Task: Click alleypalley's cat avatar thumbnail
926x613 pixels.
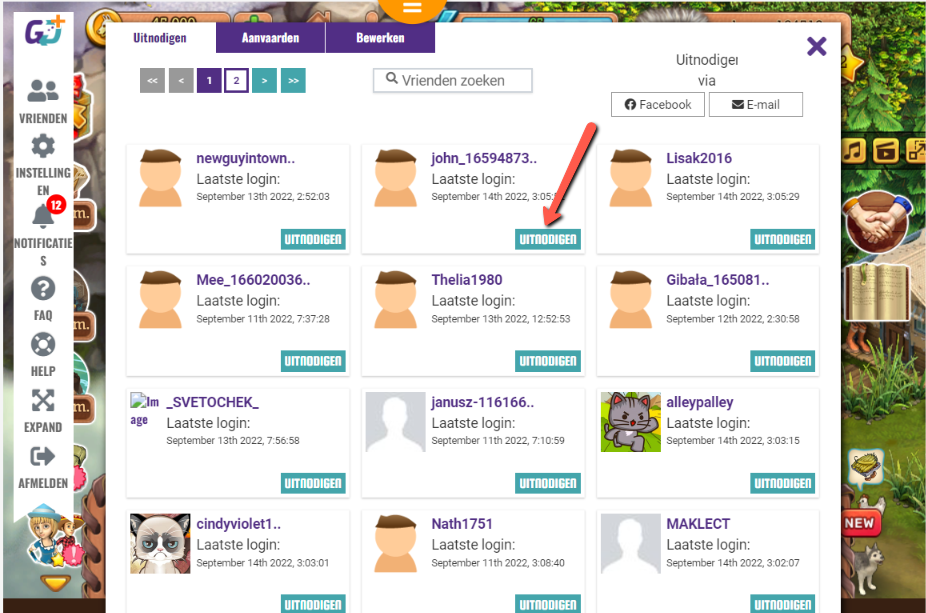Action: (631, 421)
